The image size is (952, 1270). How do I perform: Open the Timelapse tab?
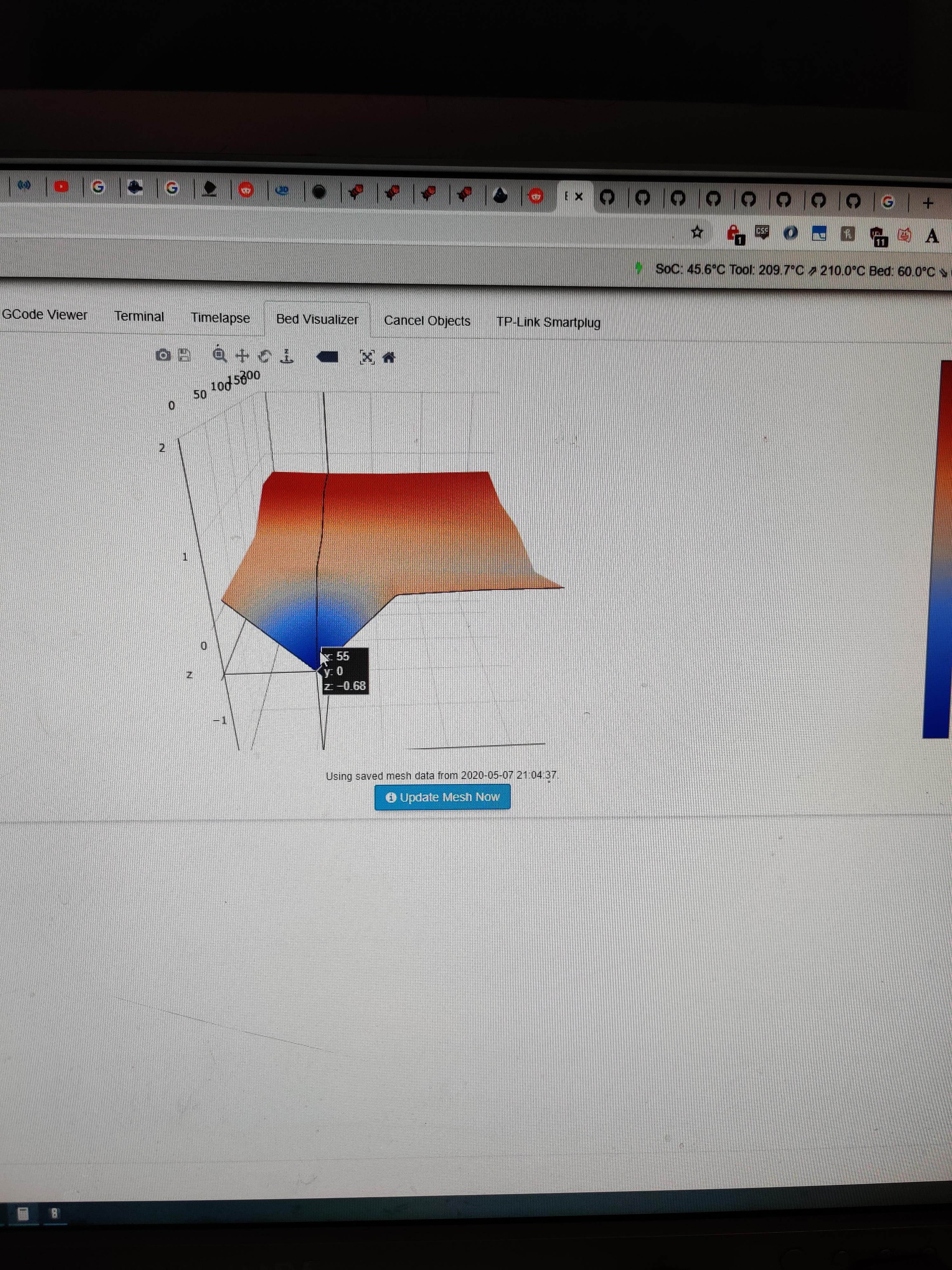[x=220, y=318]
